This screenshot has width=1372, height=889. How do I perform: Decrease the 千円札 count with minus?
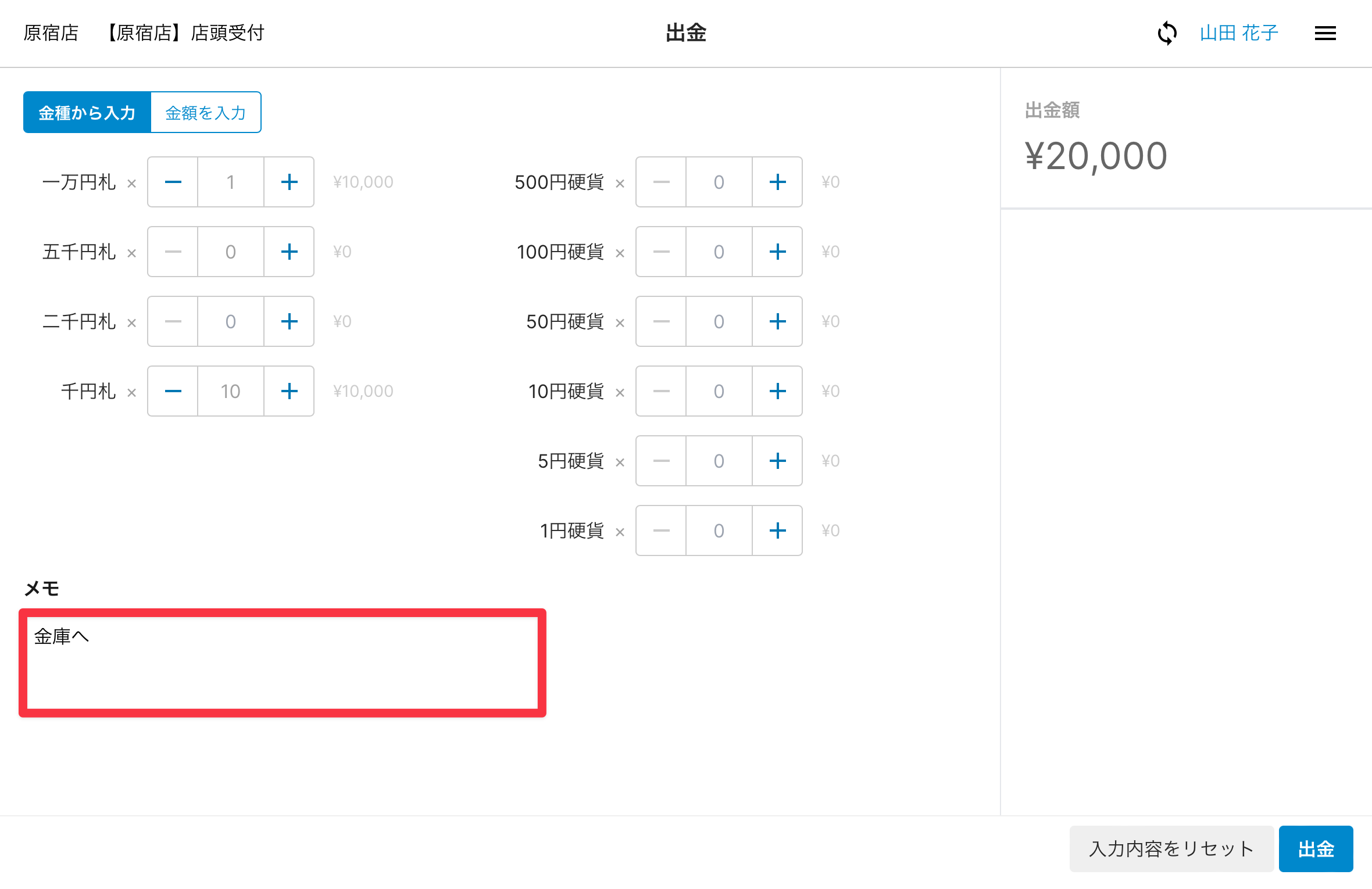[x=173, y=391]
